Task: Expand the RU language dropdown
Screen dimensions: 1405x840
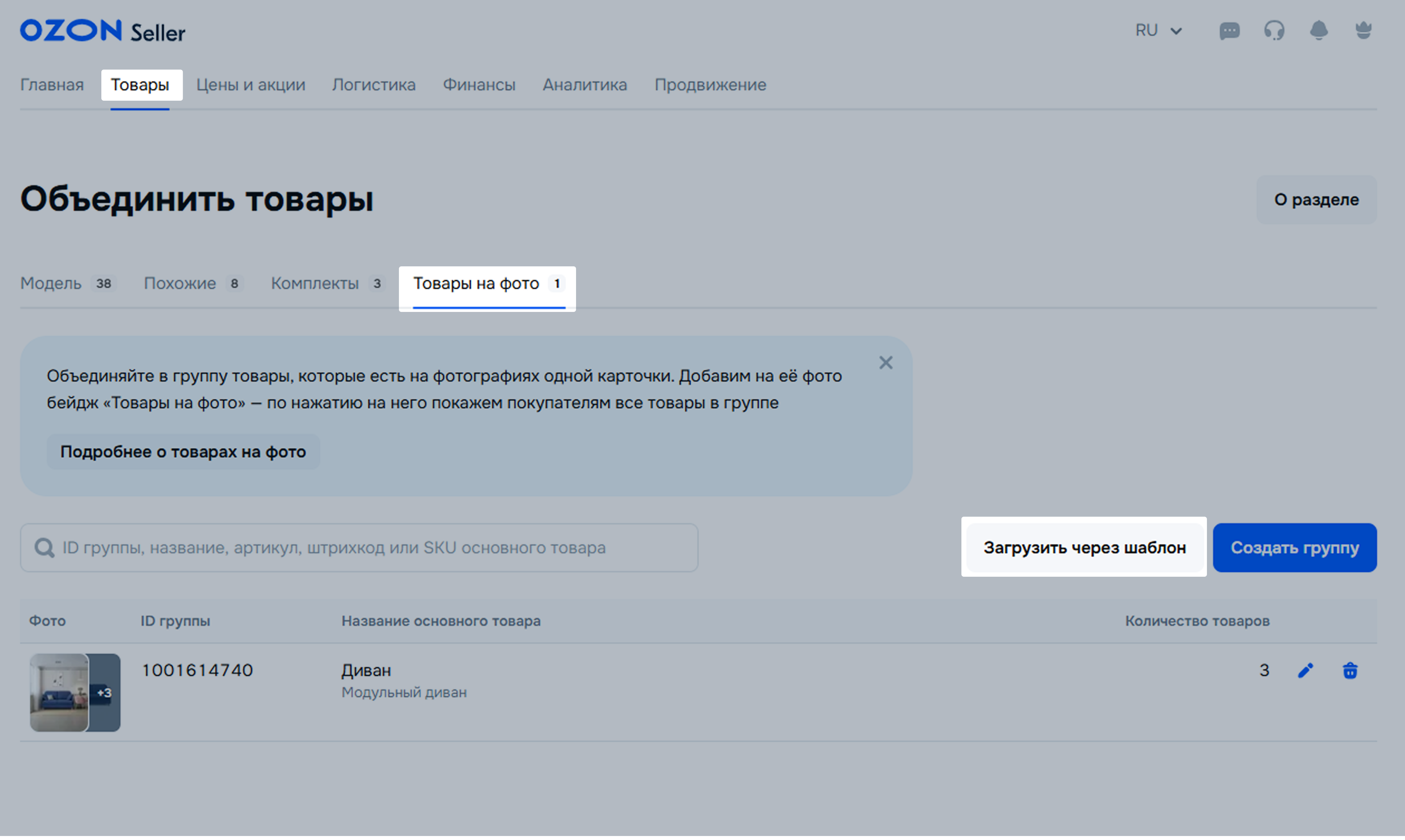Action: 1158,30
